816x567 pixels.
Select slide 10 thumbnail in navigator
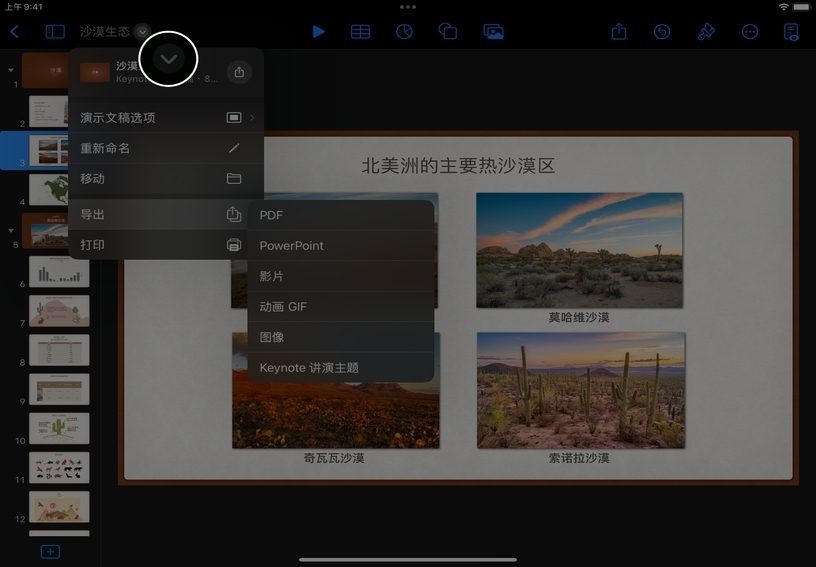[59, 429]
